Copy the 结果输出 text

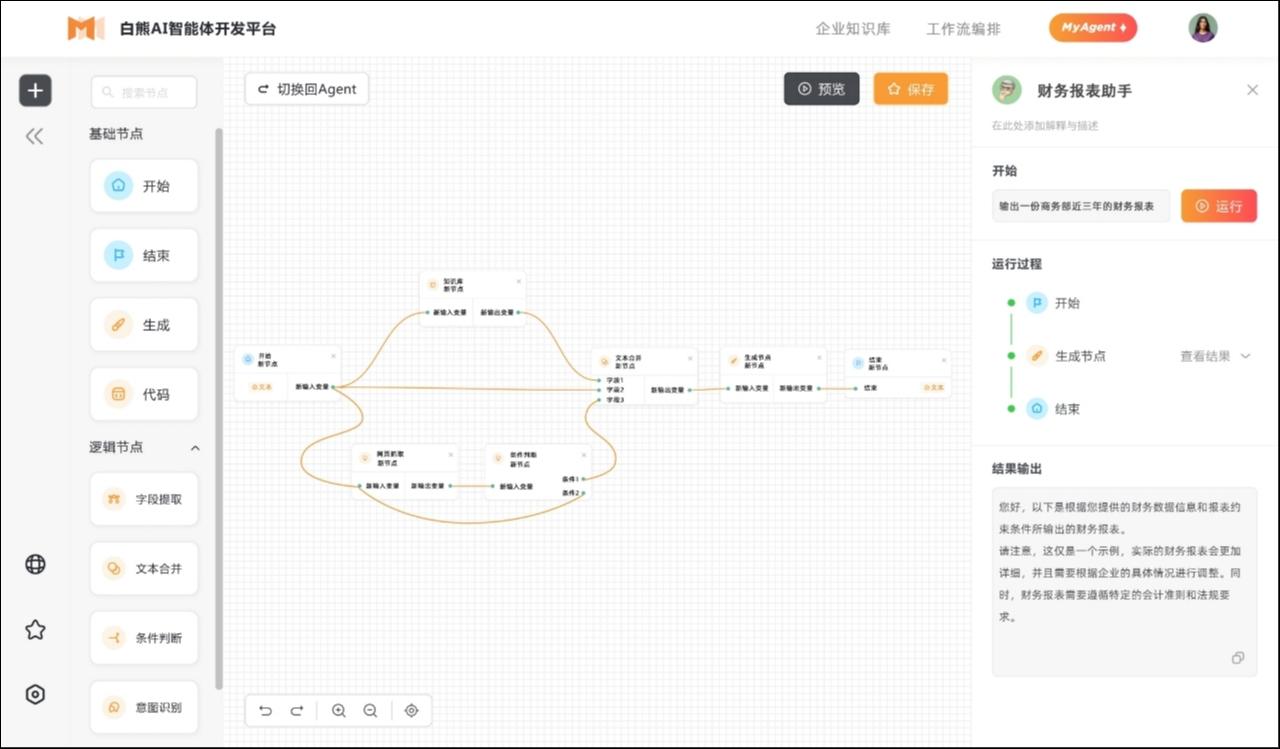(1238, 658)
